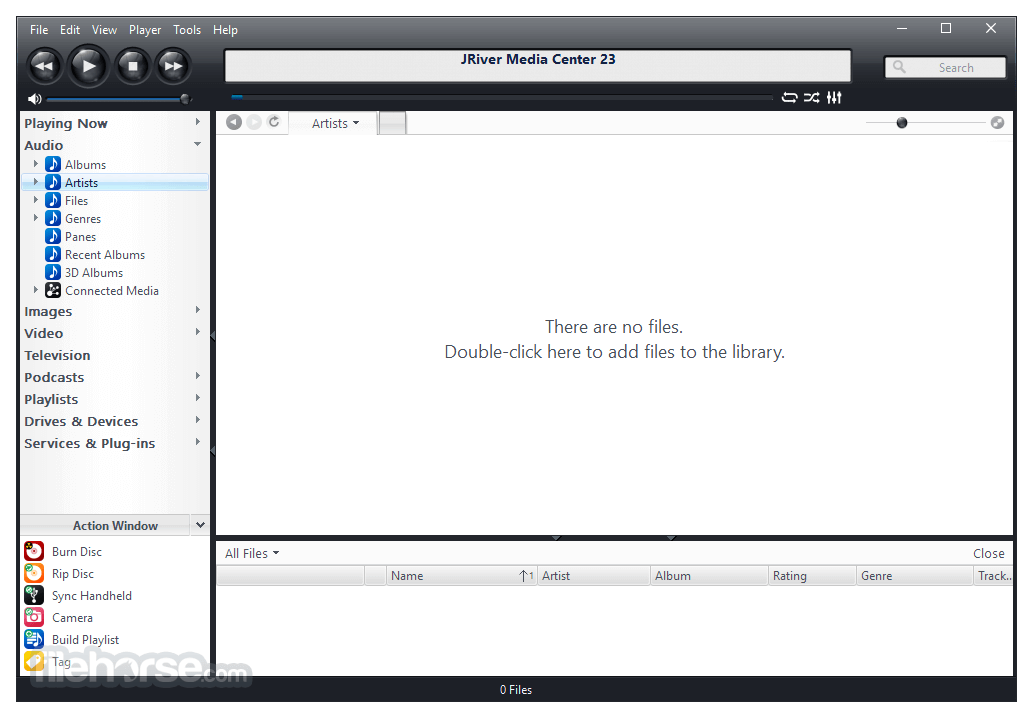Viewport: 1034px width, 718px height.
Task: Open the Artists view dropdown
Action: [335, 123]
